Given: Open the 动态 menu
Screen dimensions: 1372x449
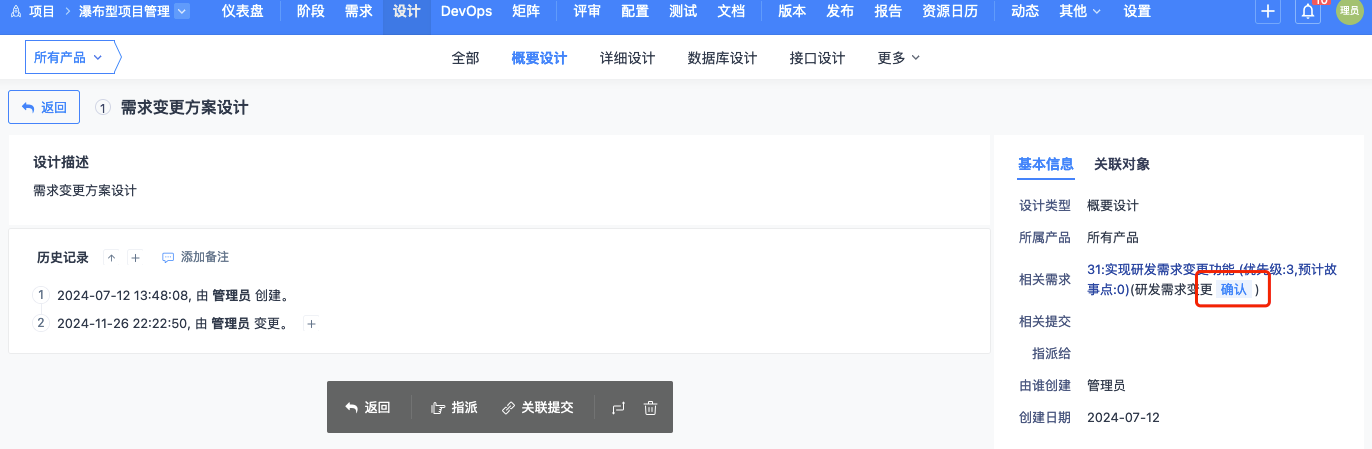Looking at the screenshot, I should click(x=1025, y=12).
